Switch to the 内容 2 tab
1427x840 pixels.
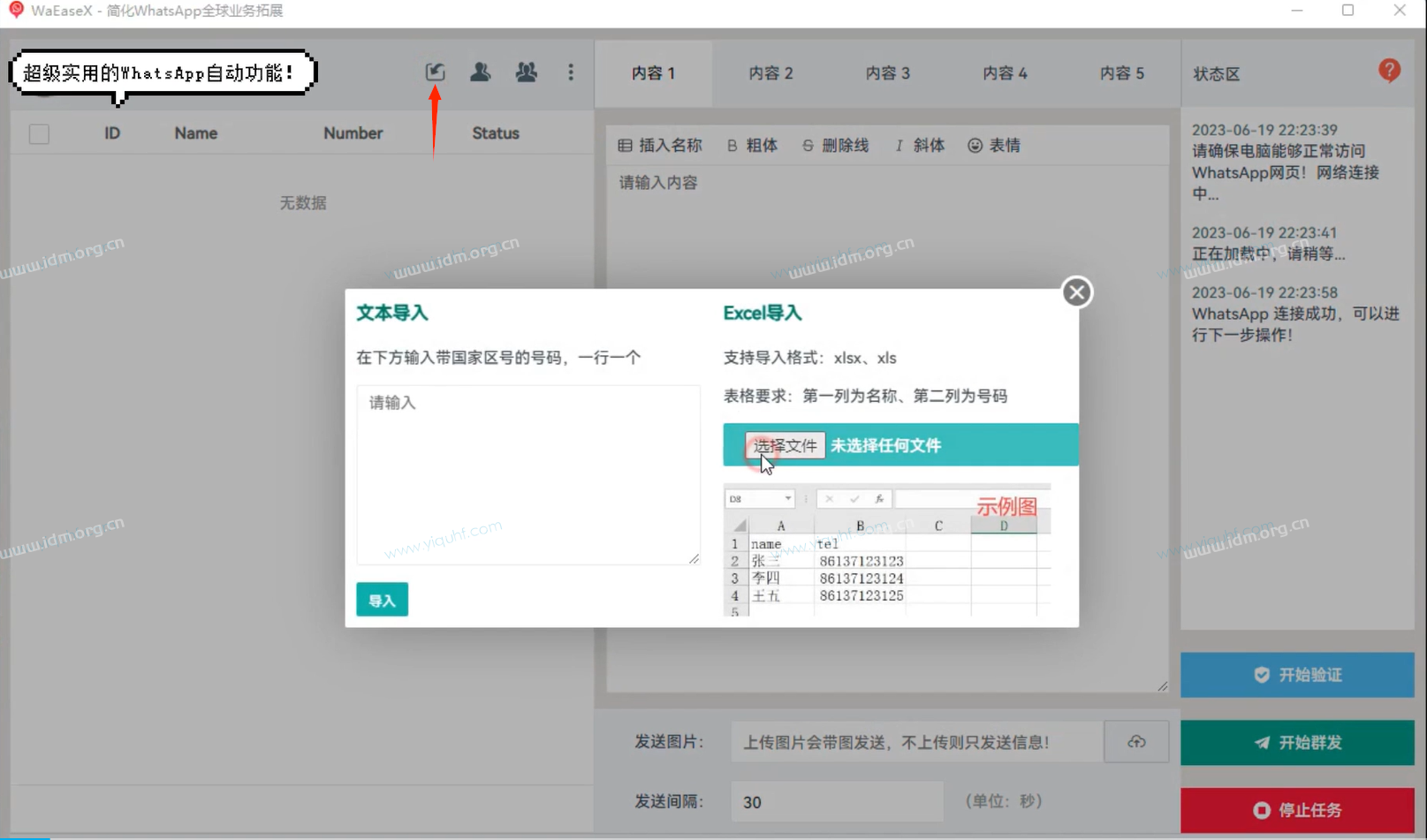[x=770, y=73]
